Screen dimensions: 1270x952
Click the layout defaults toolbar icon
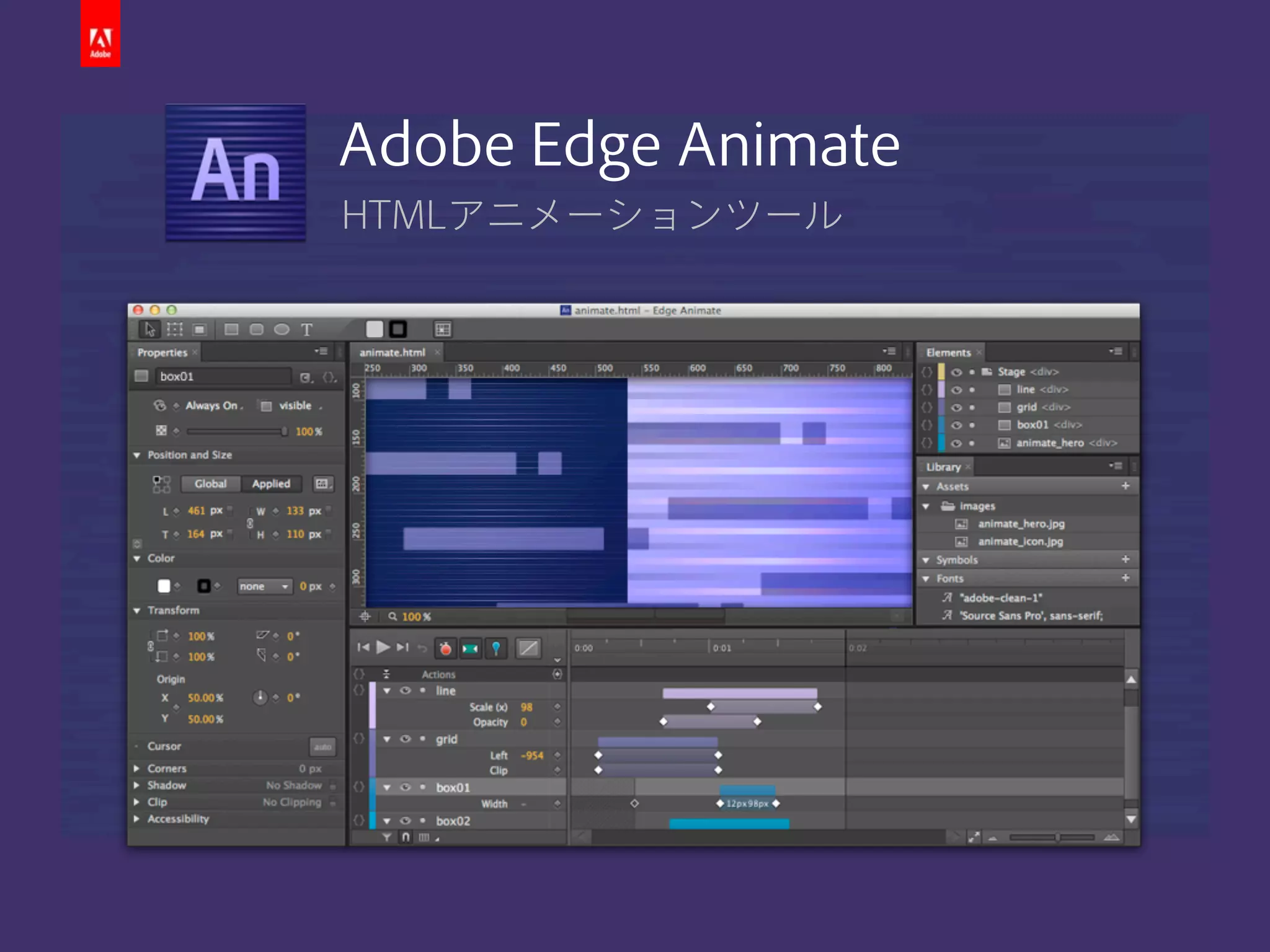pos(443,329)
